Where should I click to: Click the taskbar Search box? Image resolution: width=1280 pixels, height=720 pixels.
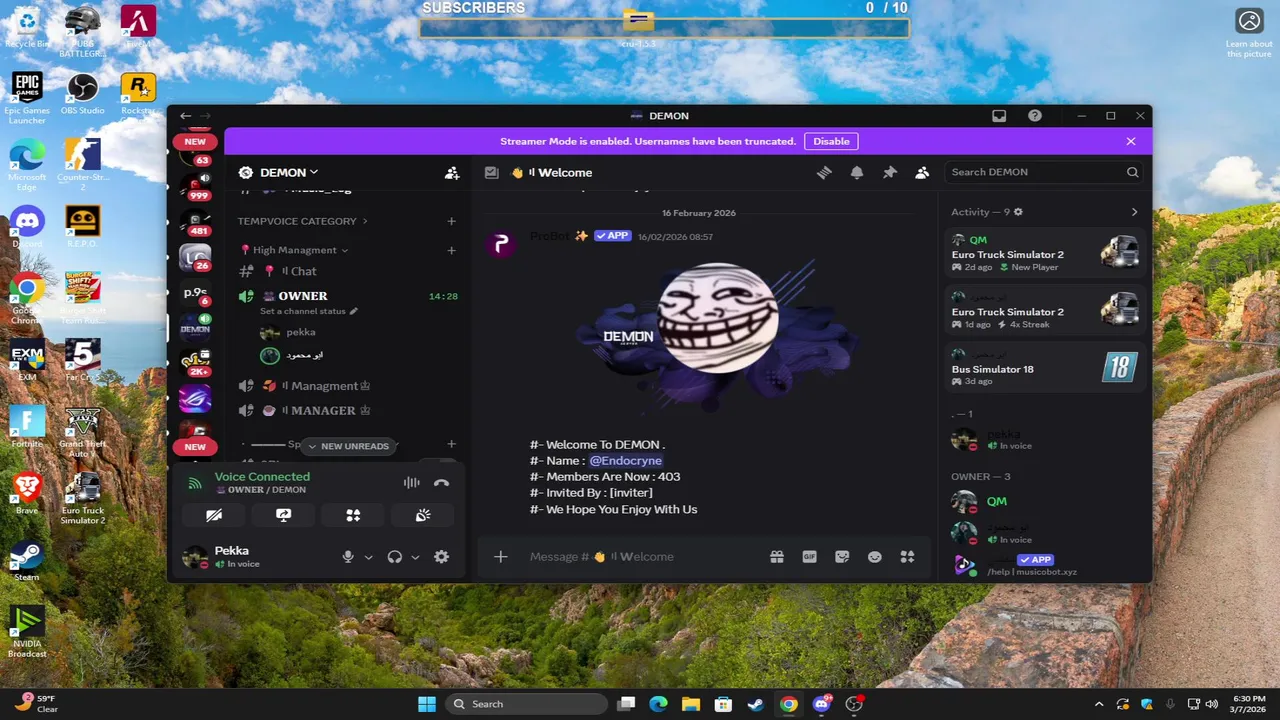click(525, 704)
